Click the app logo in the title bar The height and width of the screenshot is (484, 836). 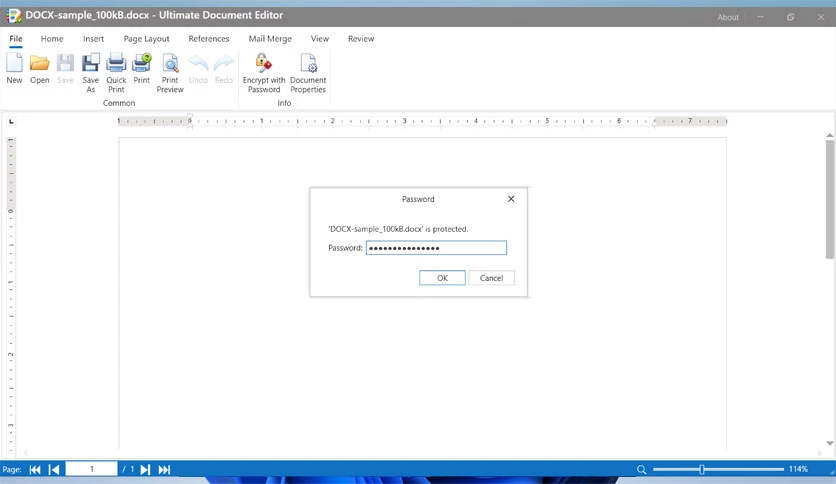point(14,15)
